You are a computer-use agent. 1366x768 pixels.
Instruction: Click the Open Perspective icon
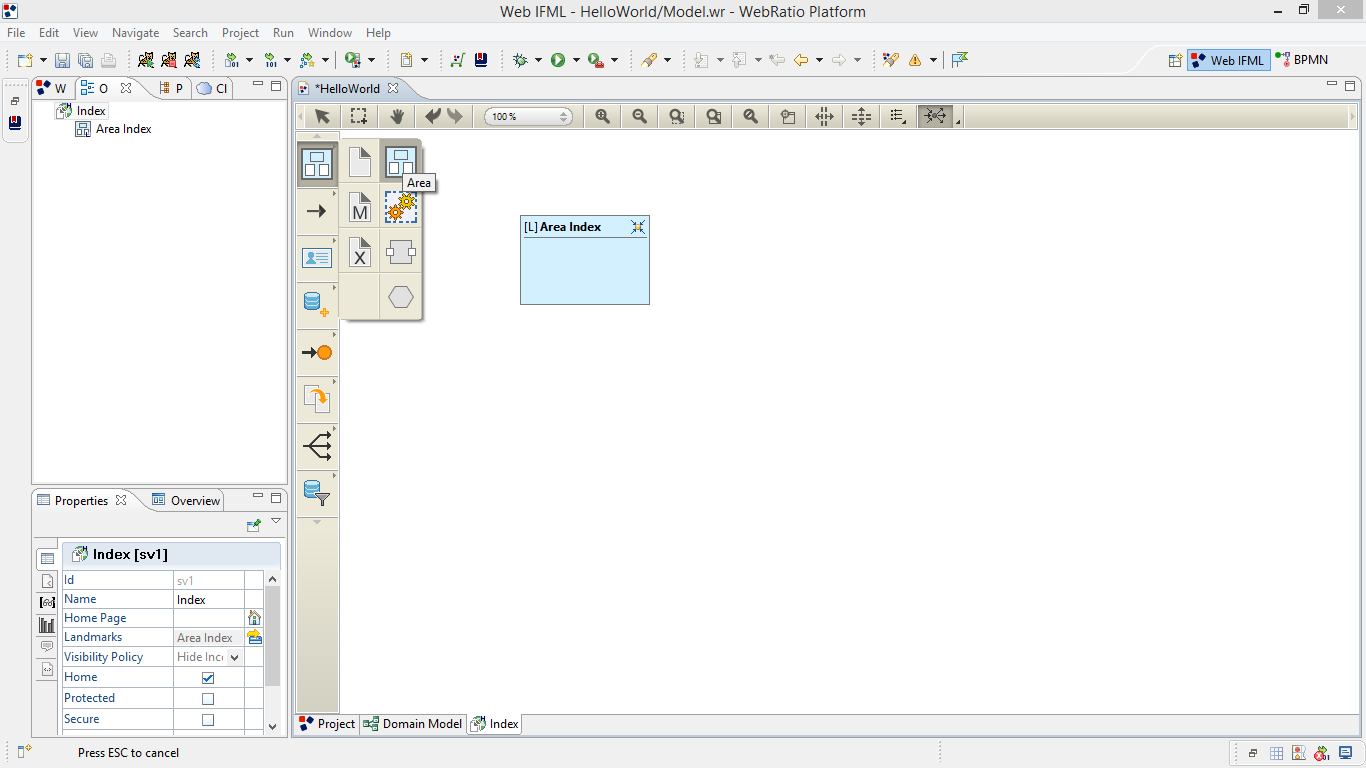coord(1175,60)
